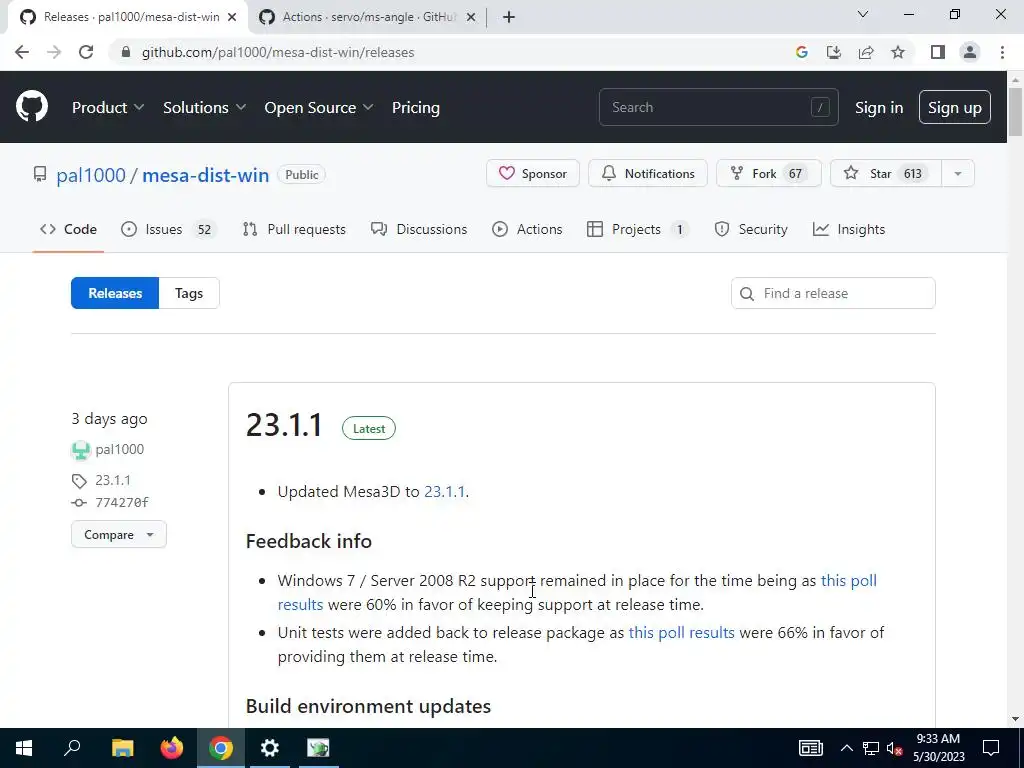Click the install app icon in address bar
This screenshot has width=1024, height=768.
[x=833, y=52]
